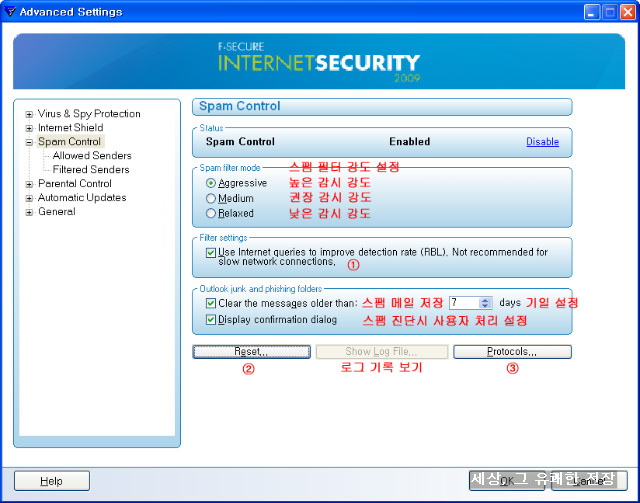Select Parental Control in the tree
This screenshot has height=503, width=640.
tap(75, 184)
